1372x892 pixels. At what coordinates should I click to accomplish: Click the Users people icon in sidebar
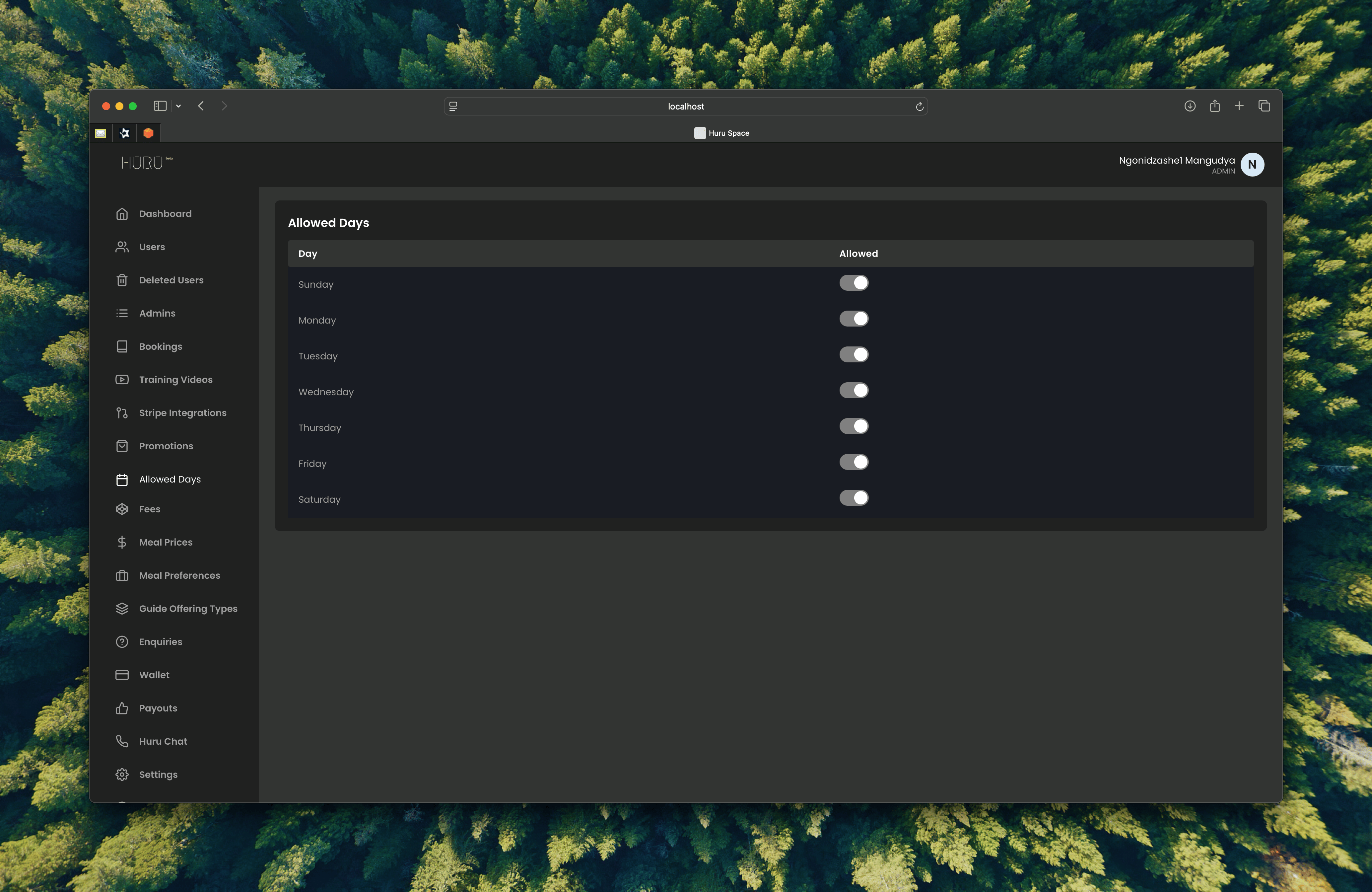pos(122,247)
